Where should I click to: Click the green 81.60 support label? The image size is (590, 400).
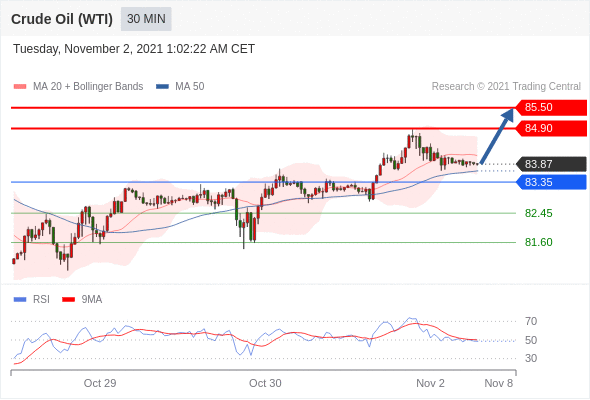coord(538,242)
